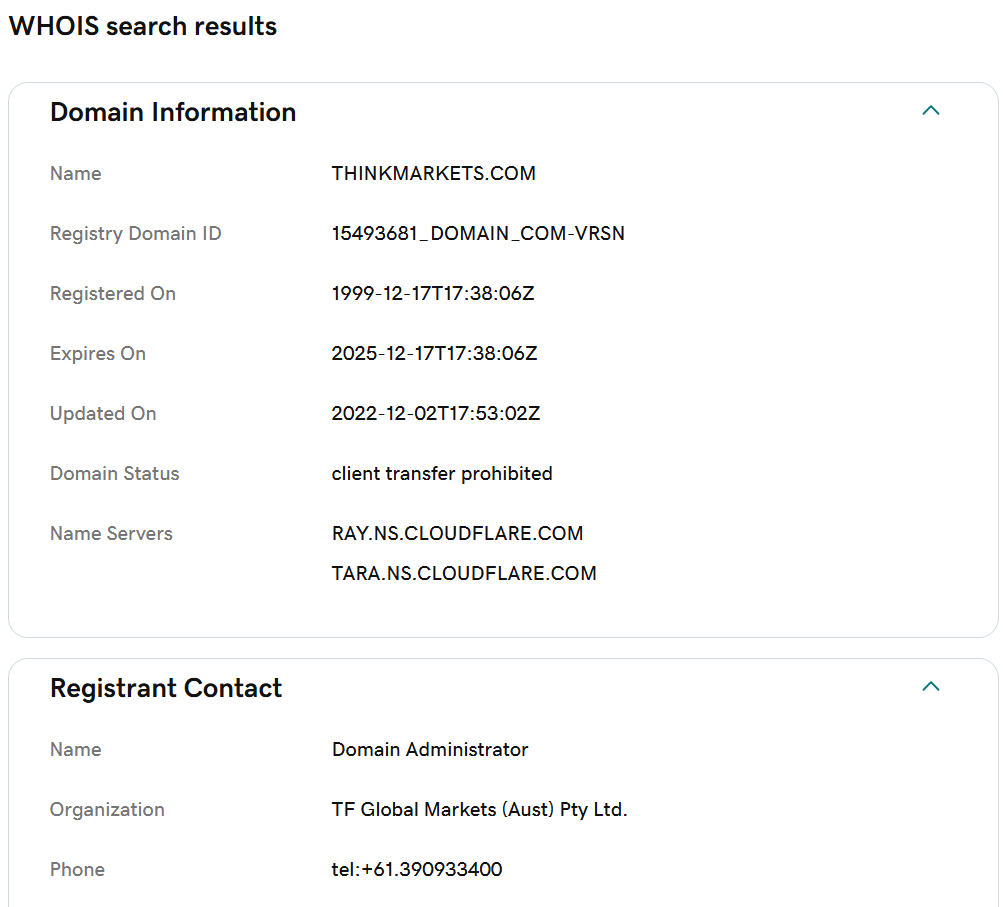Viewport: 1003px width, 907px height.
Task: Click the Name Servers label
Action: pyautogui.click(x=111, y=533)
